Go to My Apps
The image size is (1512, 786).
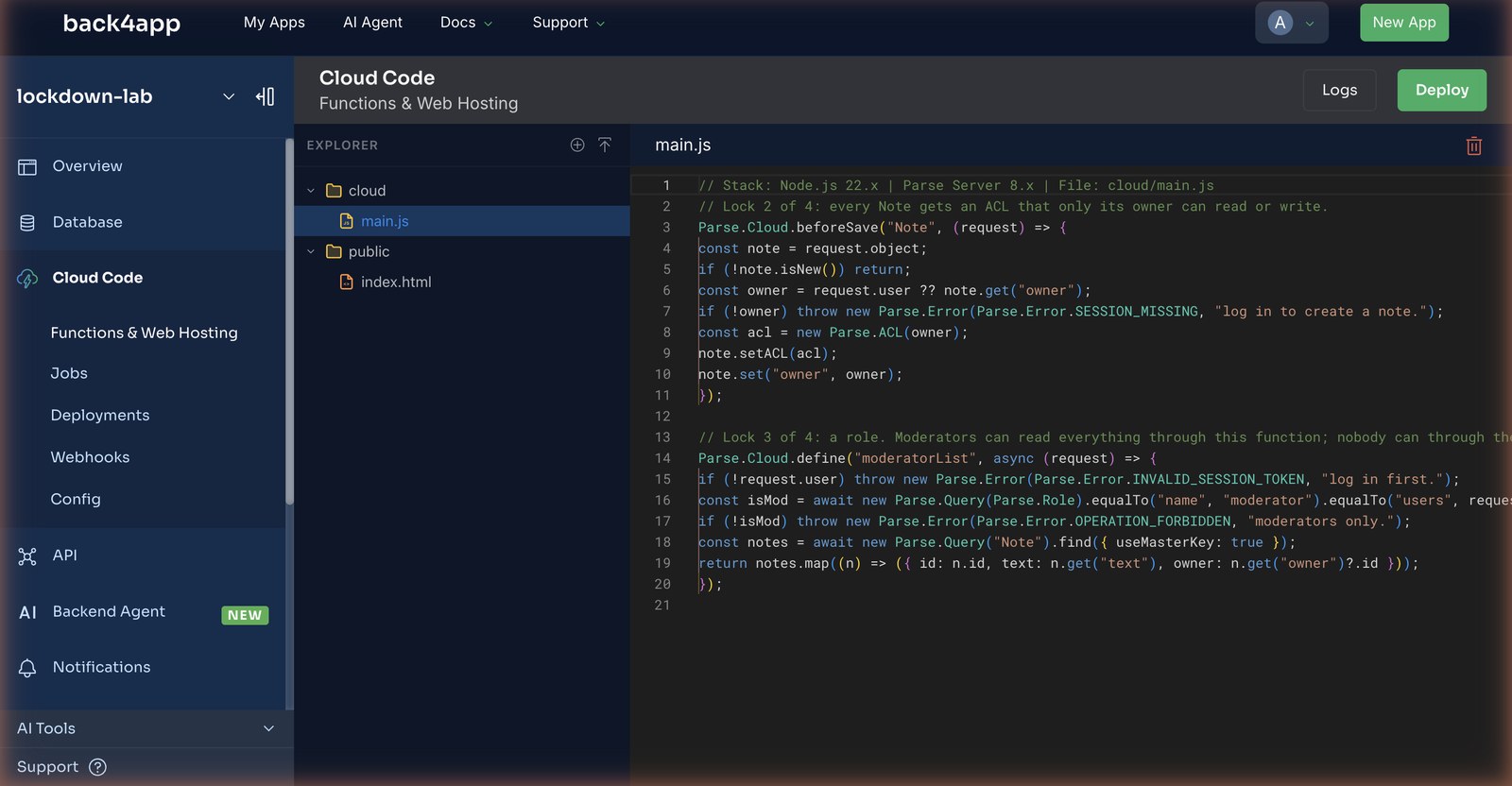[274, 23]
